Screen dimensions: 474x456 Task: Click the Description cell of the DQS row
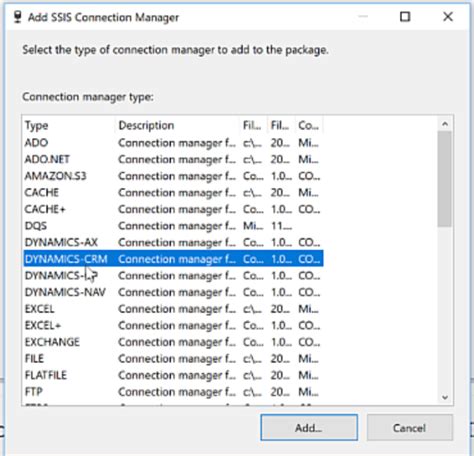177,226
